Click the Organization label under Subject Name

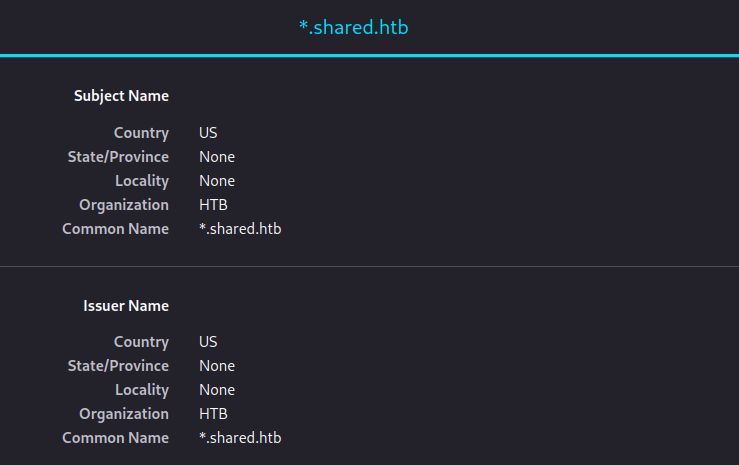point(124,205)
